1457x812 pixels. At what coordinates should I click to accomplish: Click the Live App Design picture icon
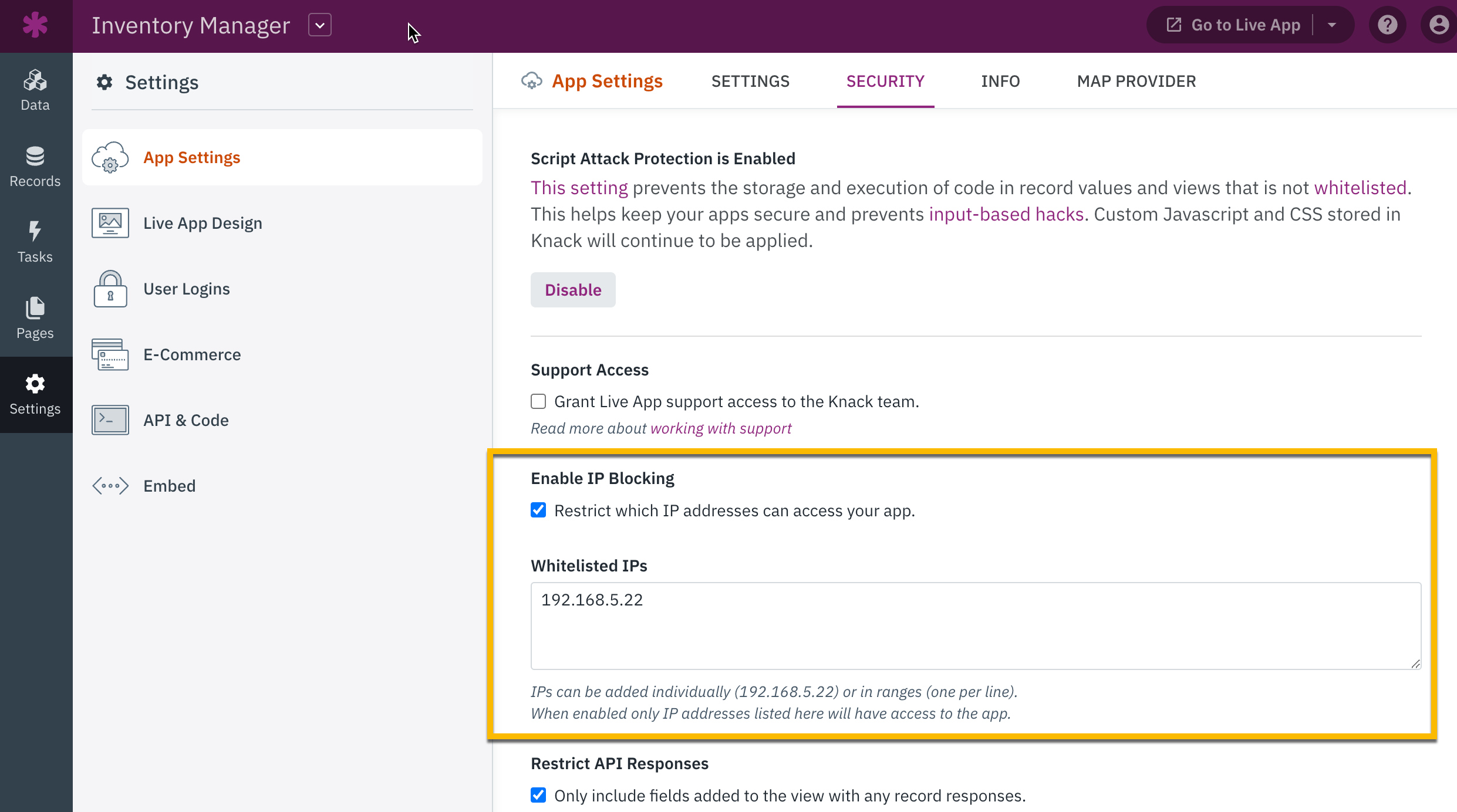(x=110, y=223)
